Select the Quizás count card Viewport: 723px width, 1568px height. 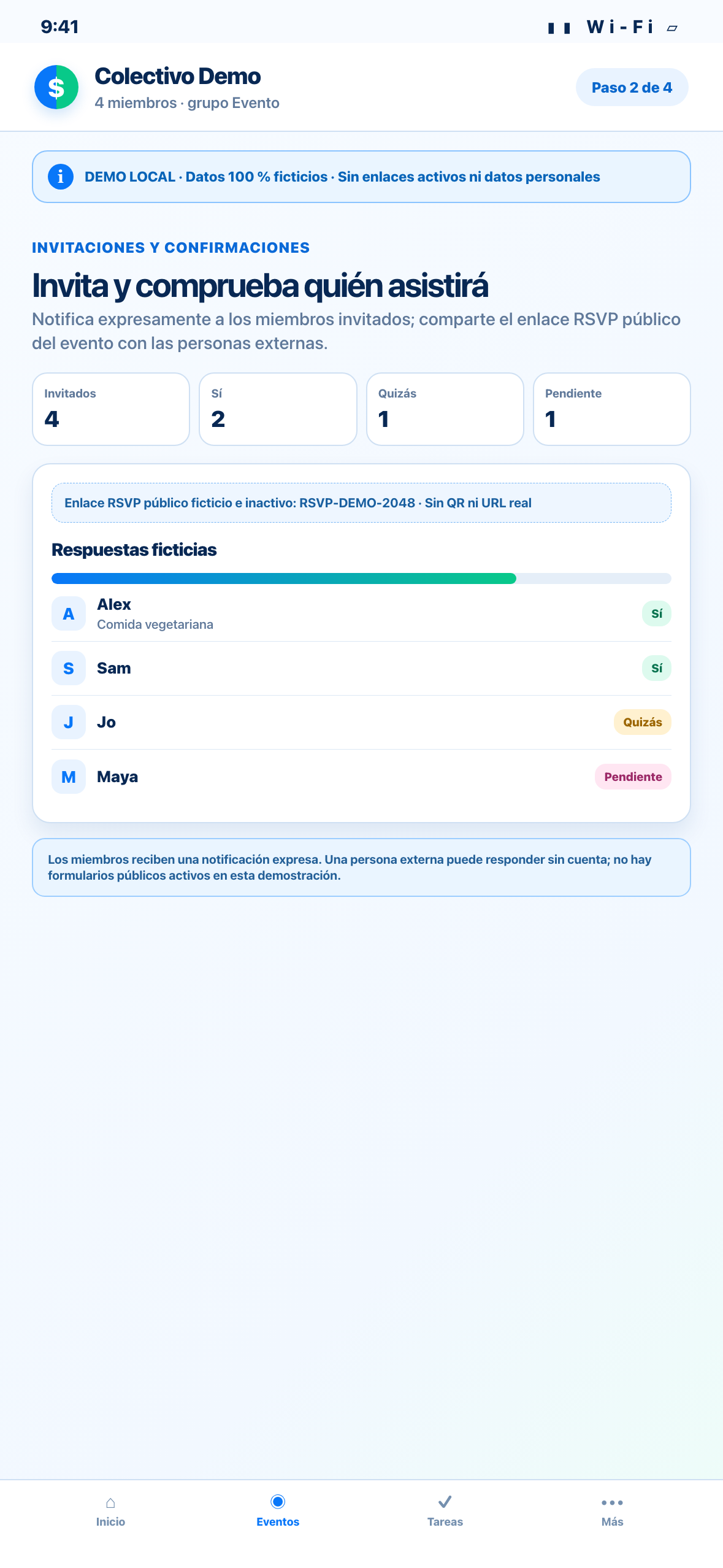[445, 409]
